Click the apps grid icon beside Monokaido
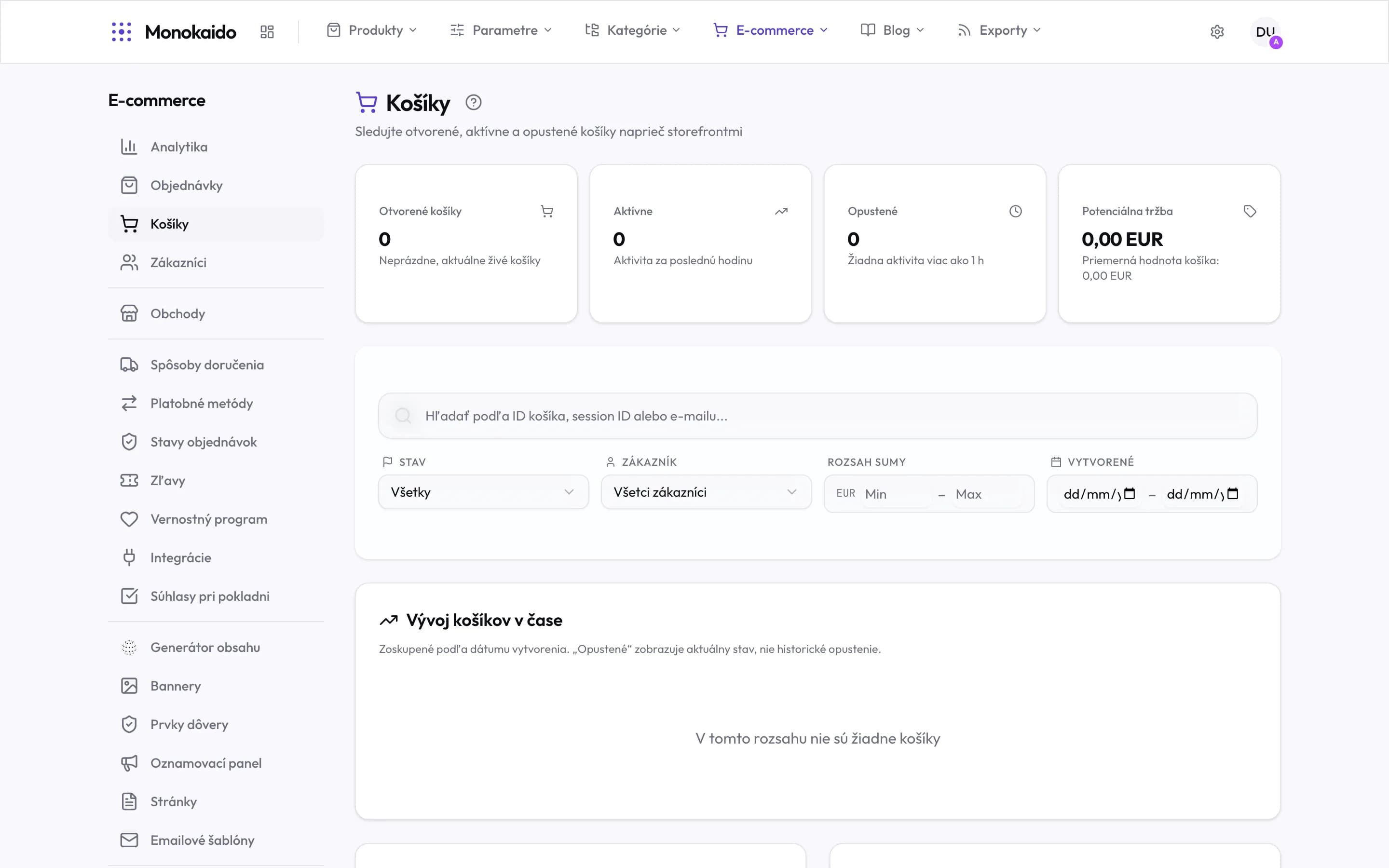This screenshot has height=868, width=1389. [267, 31]
